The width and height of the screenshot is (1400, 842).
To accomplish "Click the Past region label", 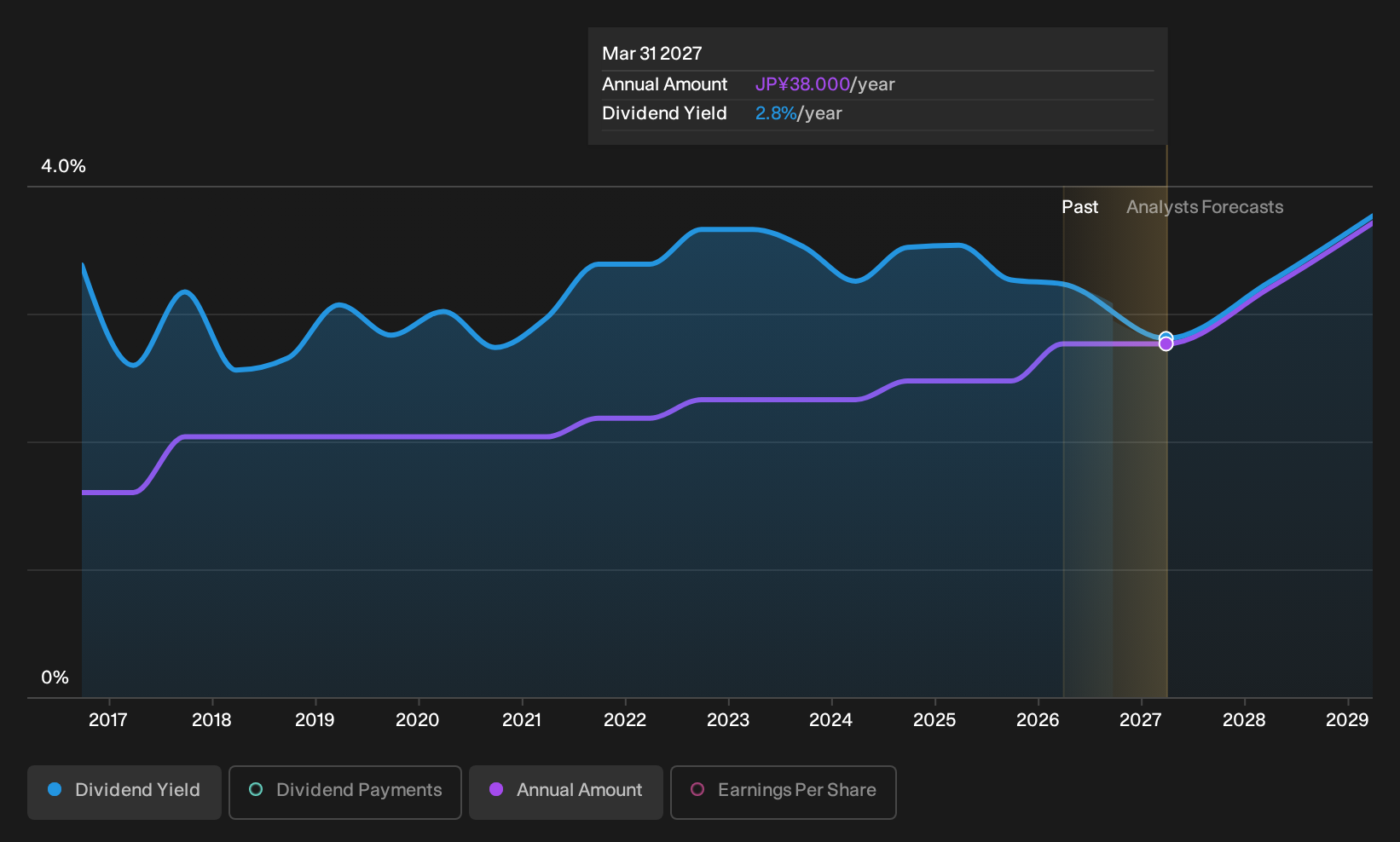I will (1079, 207).
